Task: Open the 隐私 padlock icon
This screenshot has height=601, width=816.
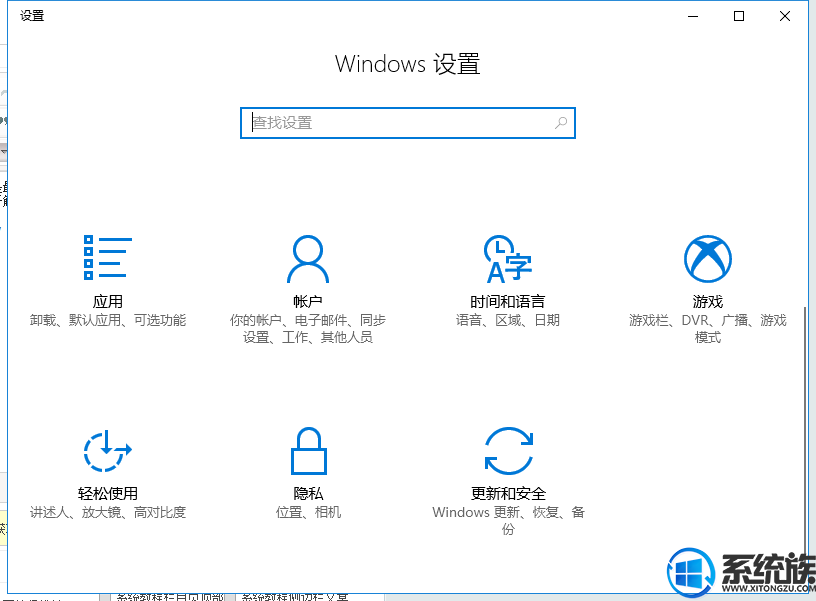Action: tap(308, 451)
